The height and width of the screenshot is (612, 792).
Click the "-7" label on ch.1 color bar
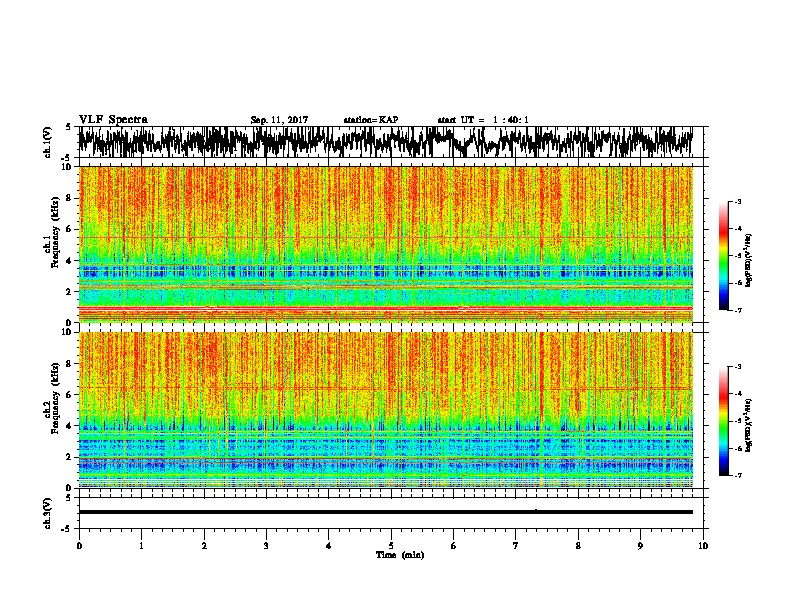(x=737, y=310)
